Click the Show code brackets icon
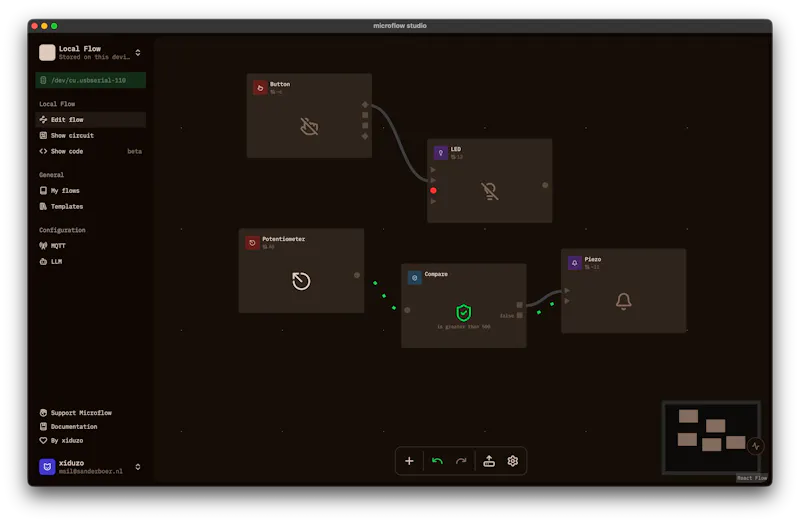 [43, 151]
